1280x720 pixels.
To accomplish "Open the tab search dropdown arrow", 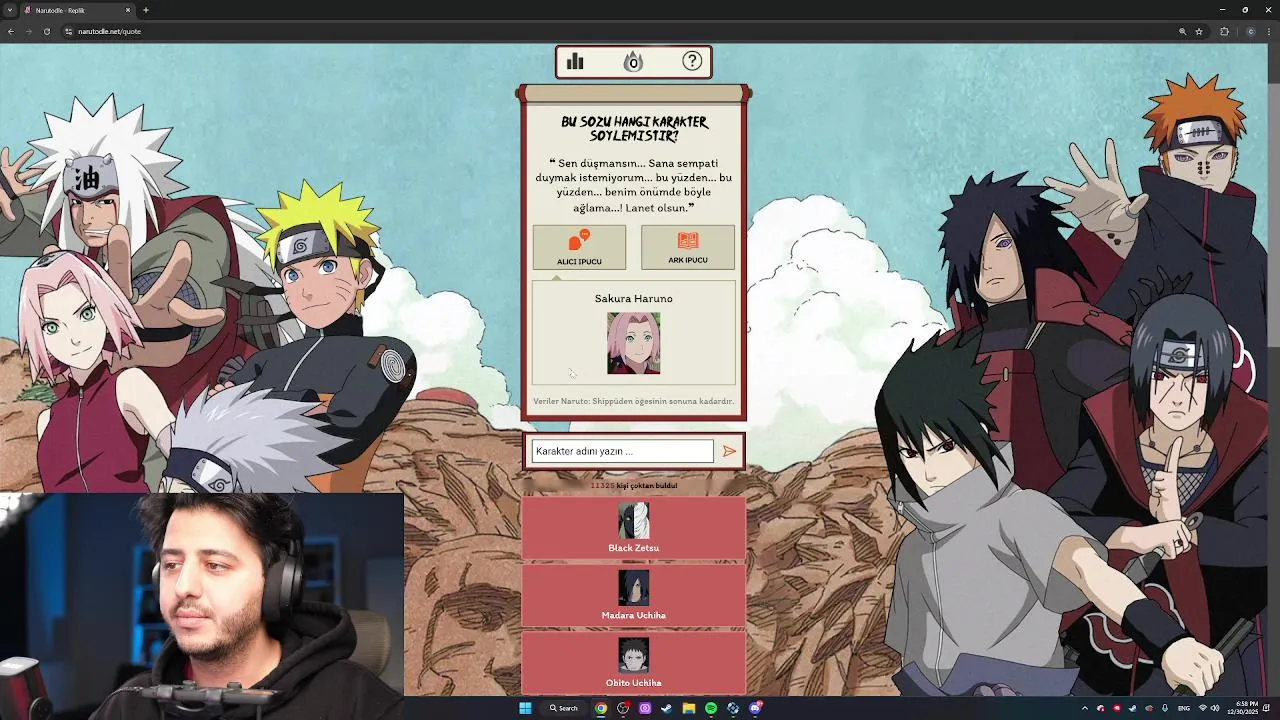I will 9,10.
